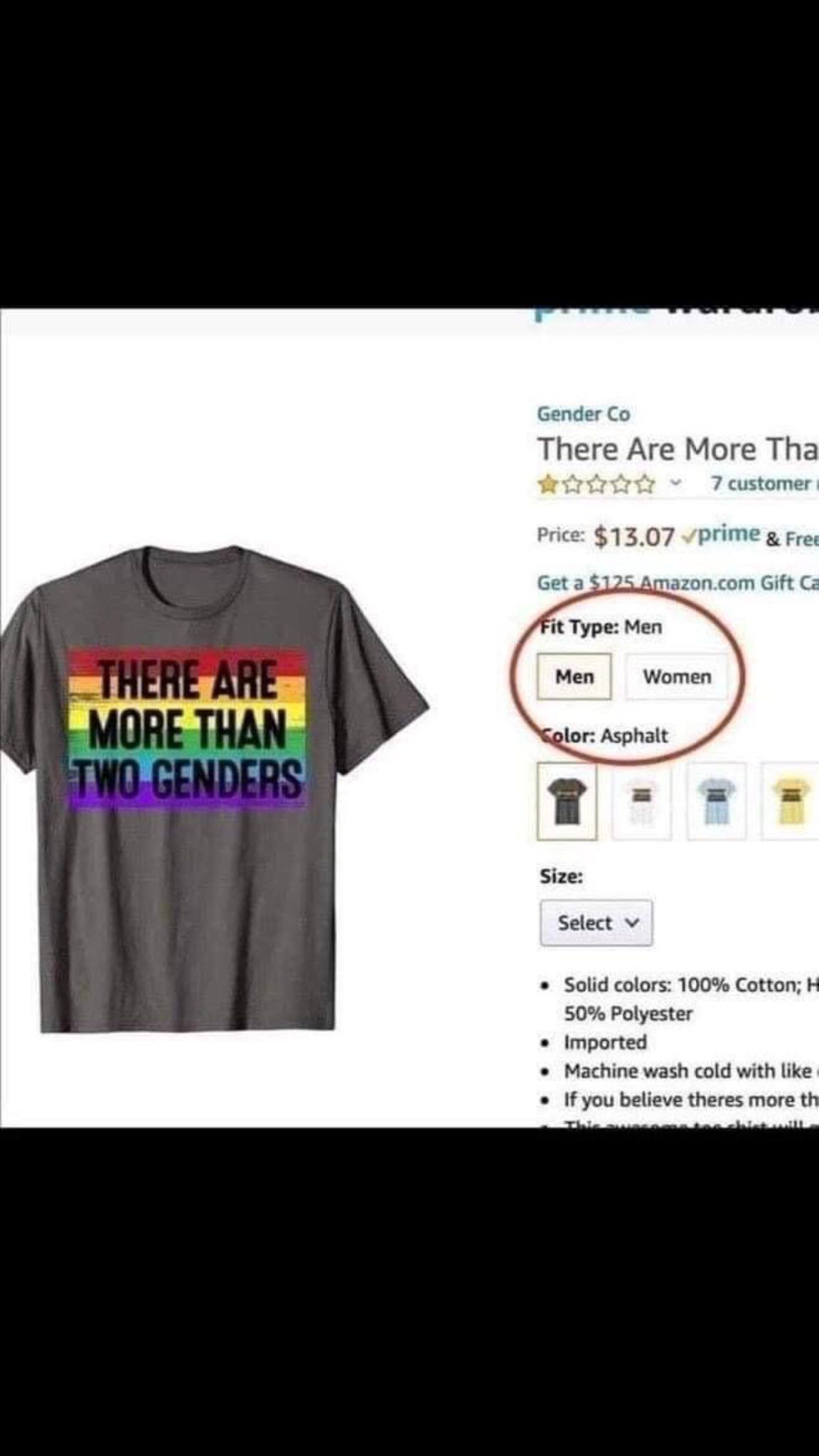Screen dimensions: 819x1456
Task: Click the Color: Asphalt label
Action: 606,735
